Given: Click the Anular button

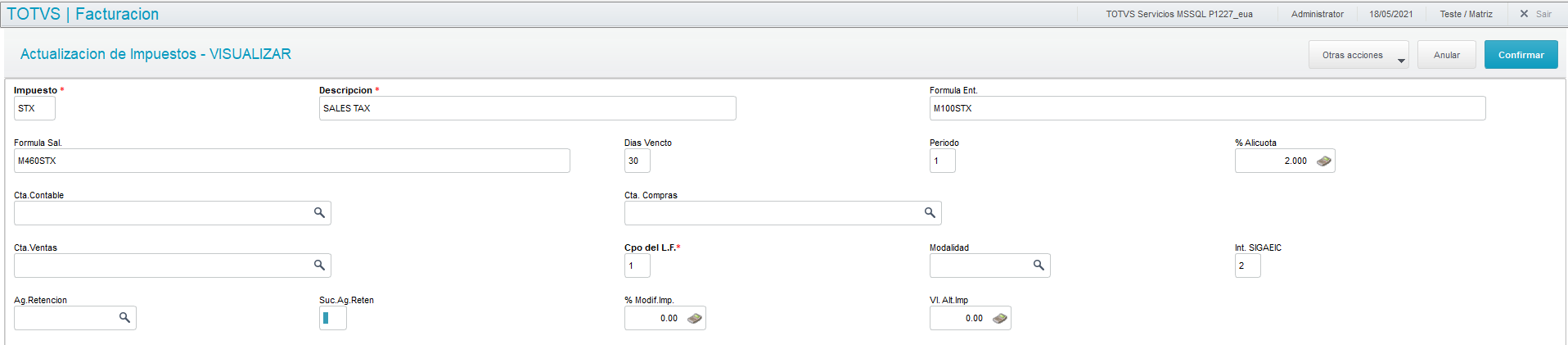Looking at the screenshot, I should coord(1446,55).
